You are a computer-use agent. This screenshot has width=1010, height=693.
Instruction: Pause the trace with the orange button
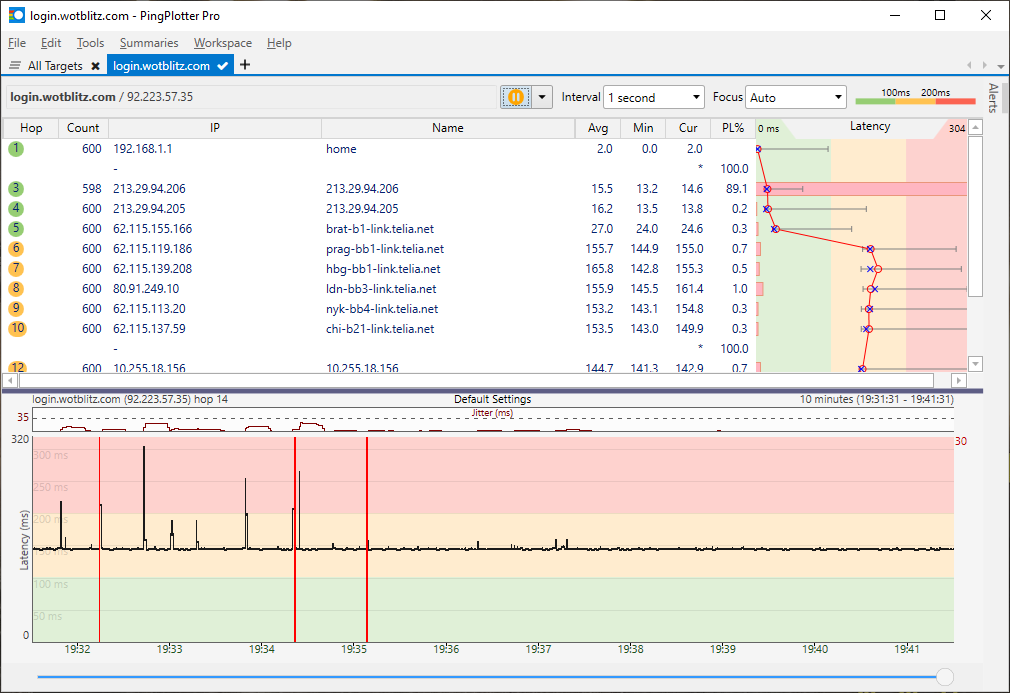pos(515,97)
